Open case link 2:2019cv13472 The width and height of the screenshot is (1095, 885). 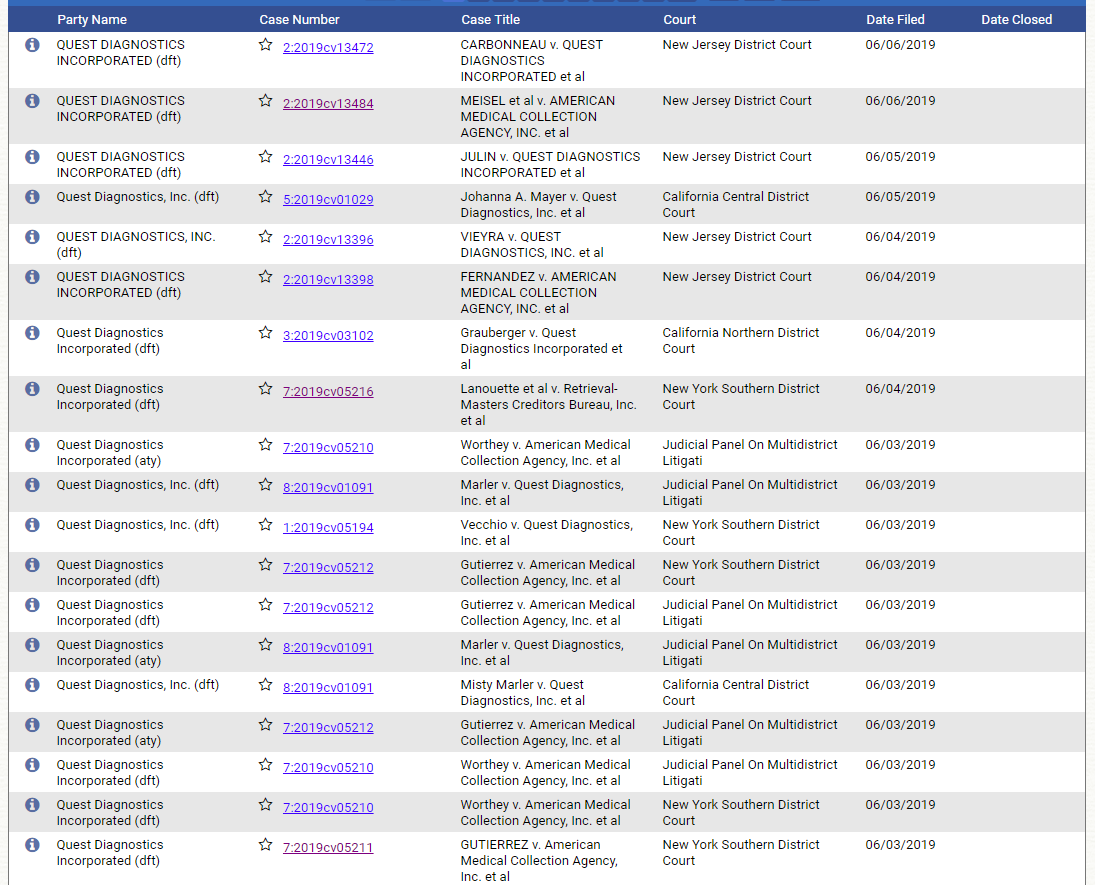(x=328, y=47)
